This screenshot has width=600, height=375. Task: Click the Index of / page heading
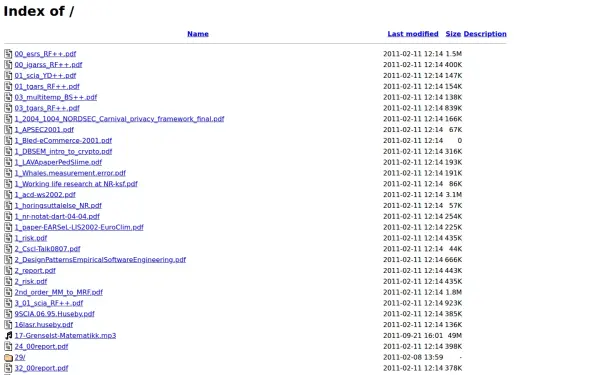pyautogui.click(x=39, y=11)
